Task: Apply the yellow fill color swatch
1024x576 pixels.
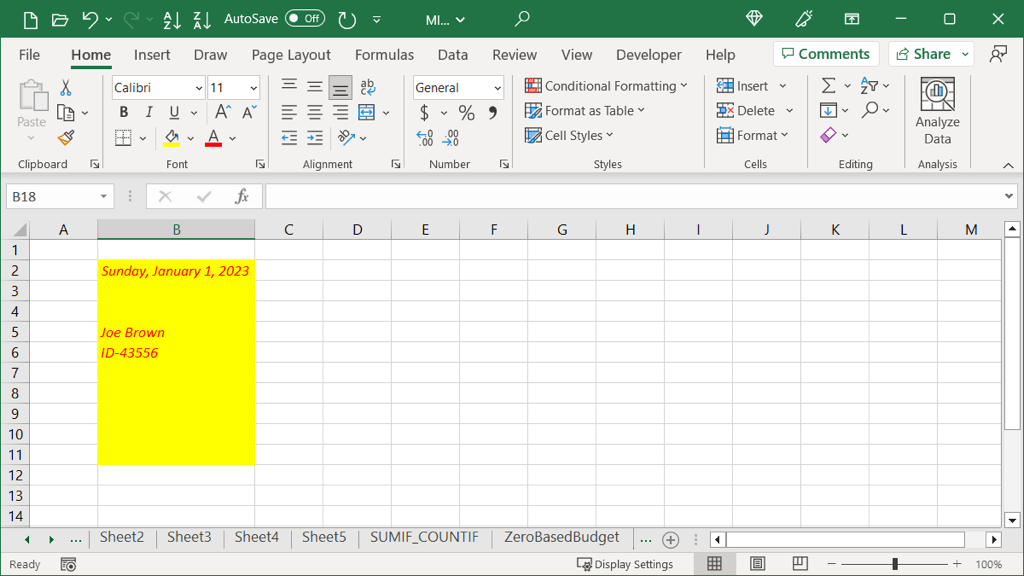Action: pos(172,138)
